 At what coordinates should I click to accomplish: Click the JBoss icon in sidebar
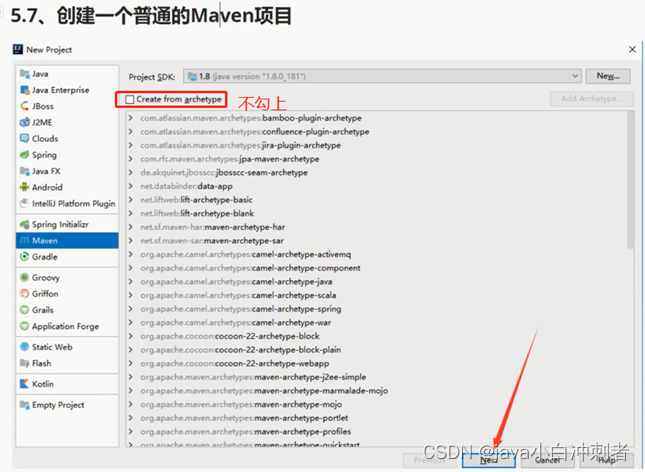coord(24,106)
